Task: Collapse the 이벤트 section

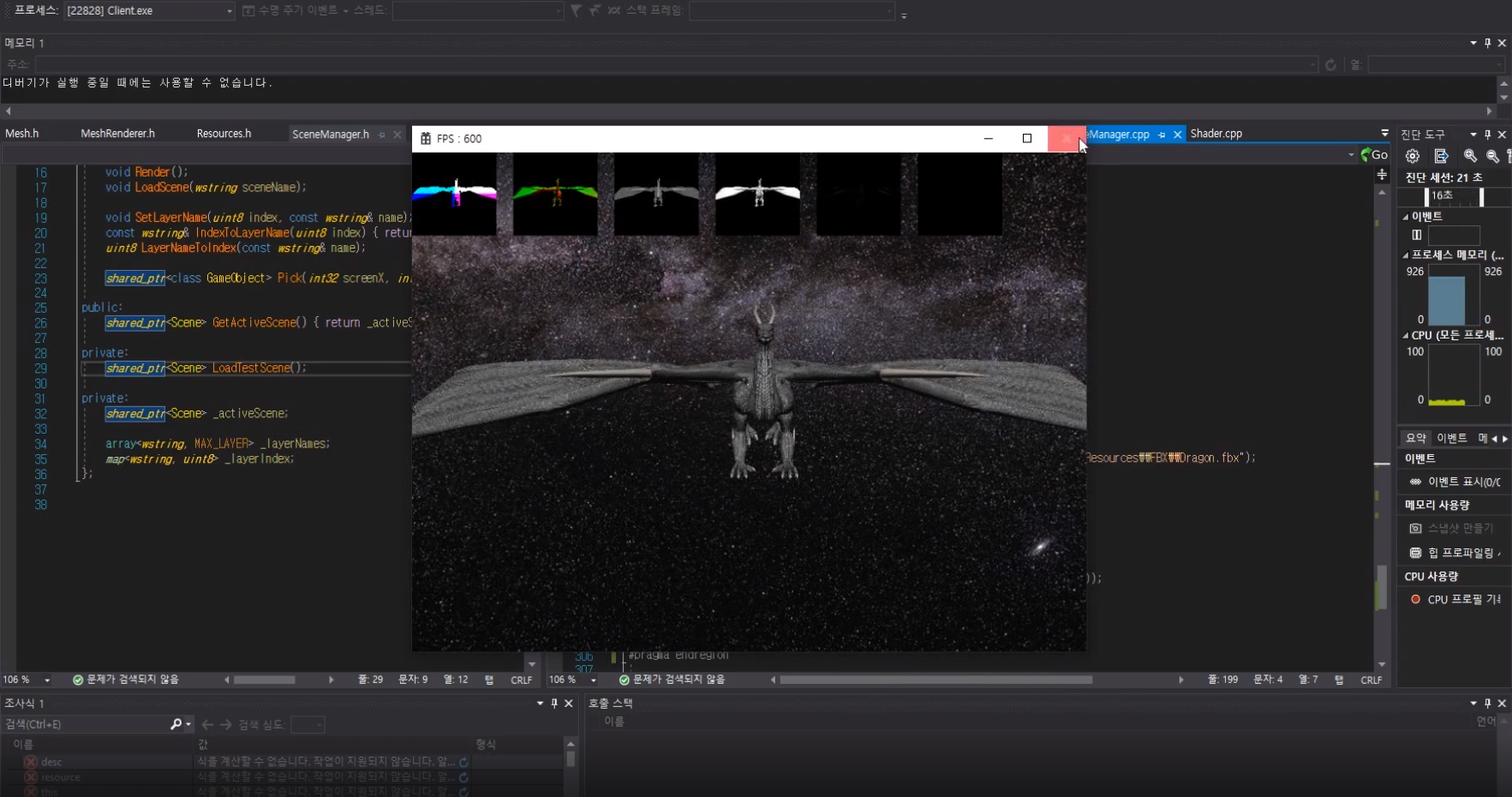Action: (x=1407, y=216)
